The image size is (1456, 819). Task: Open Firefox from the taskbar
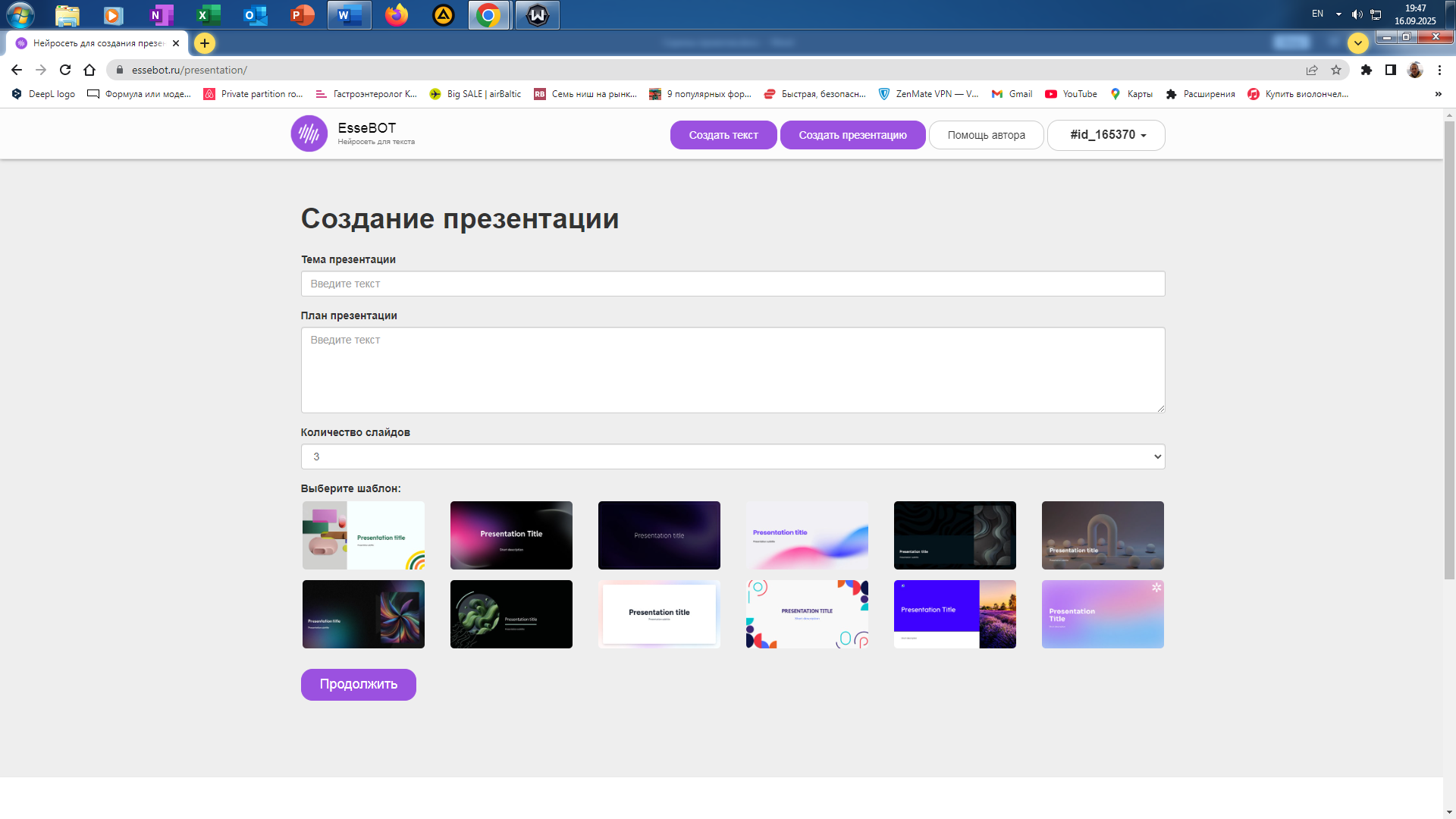tap(396, 14)
